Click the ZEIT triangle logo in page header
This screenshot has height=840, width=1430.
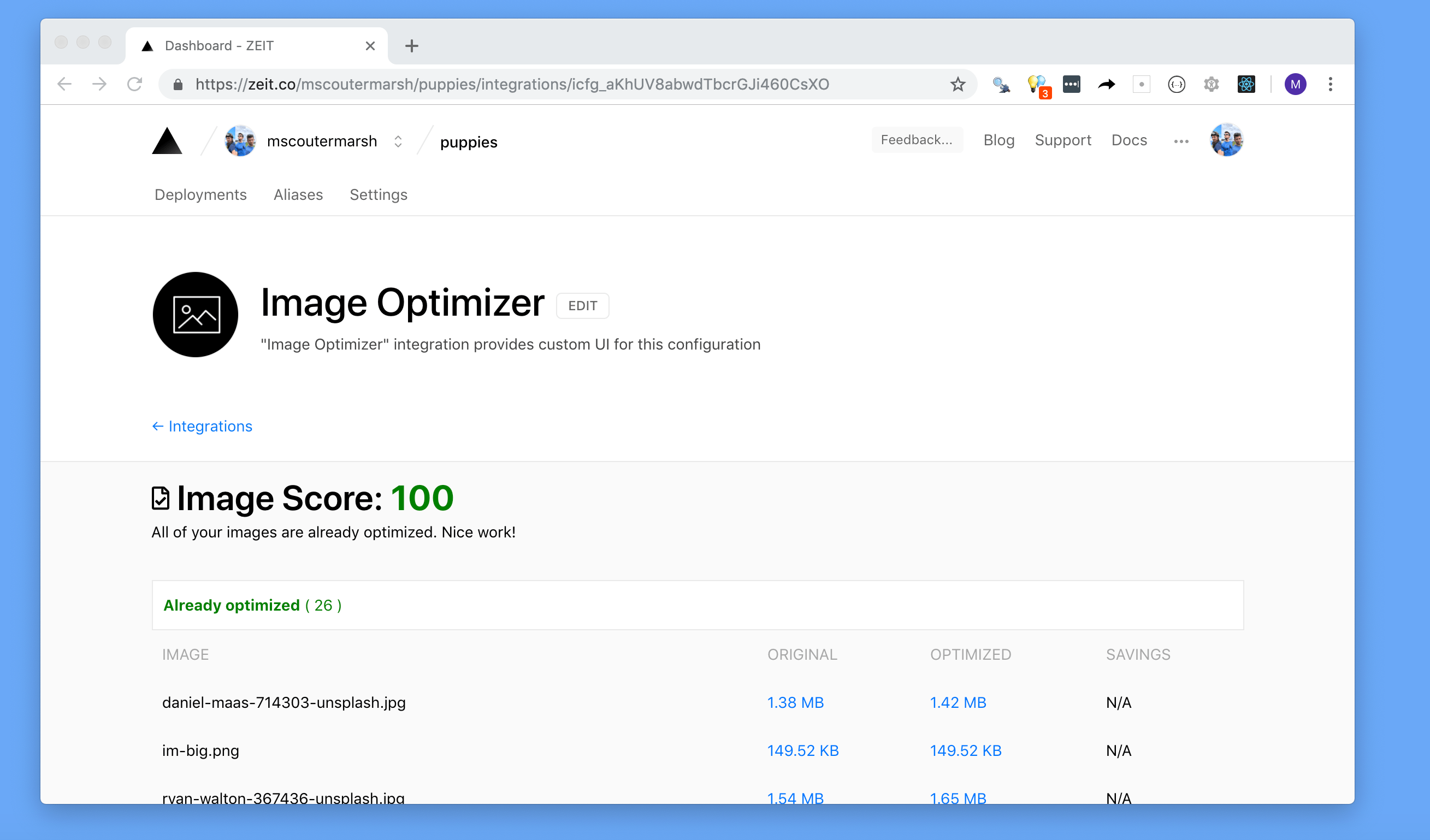167,141
